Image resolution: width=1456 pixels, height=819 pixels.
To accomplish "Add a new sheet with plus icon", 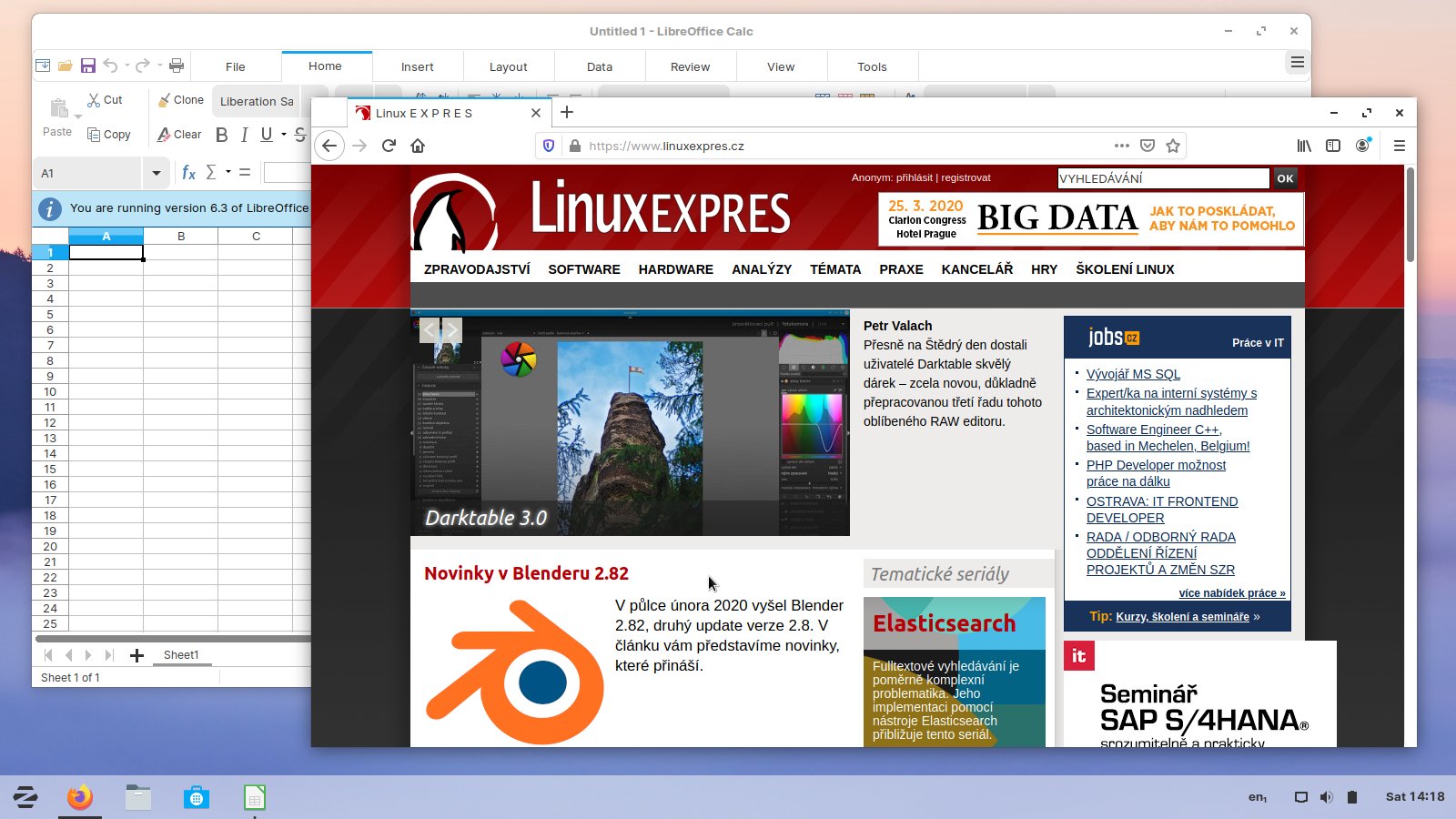I will pyautogui.click(x=136, y=655).
